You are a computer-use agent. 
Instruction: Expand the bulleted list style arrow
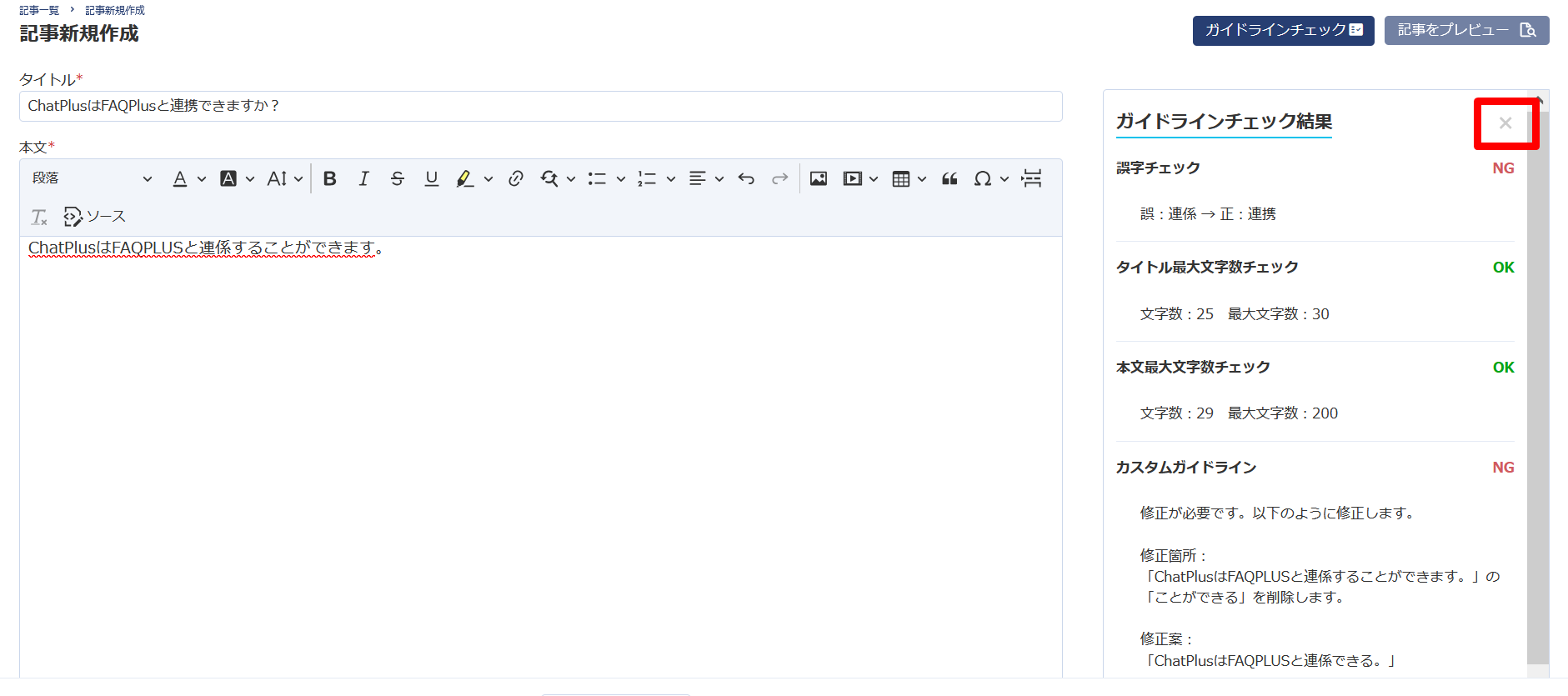(x=621, y=178)
